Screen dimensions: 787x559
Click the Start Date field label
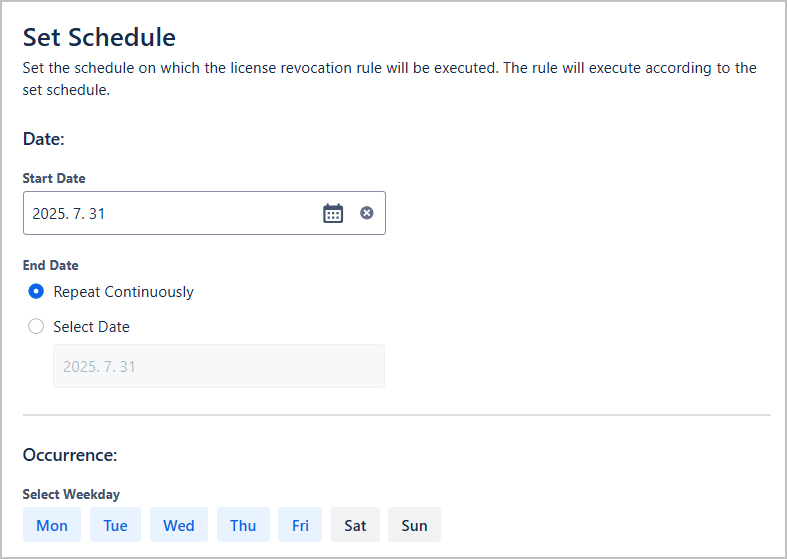pyautogui.click(x=54, y=178)
